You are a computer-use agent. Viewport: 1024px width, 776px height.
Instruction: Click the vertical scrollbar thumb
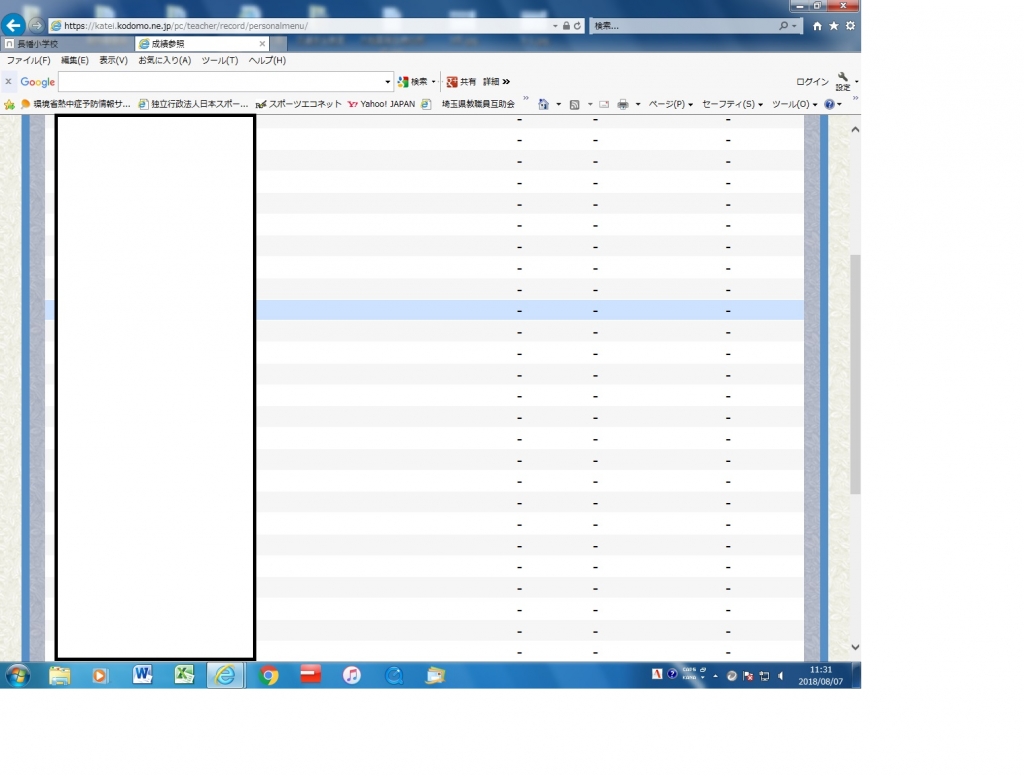[x=855, y=374]
